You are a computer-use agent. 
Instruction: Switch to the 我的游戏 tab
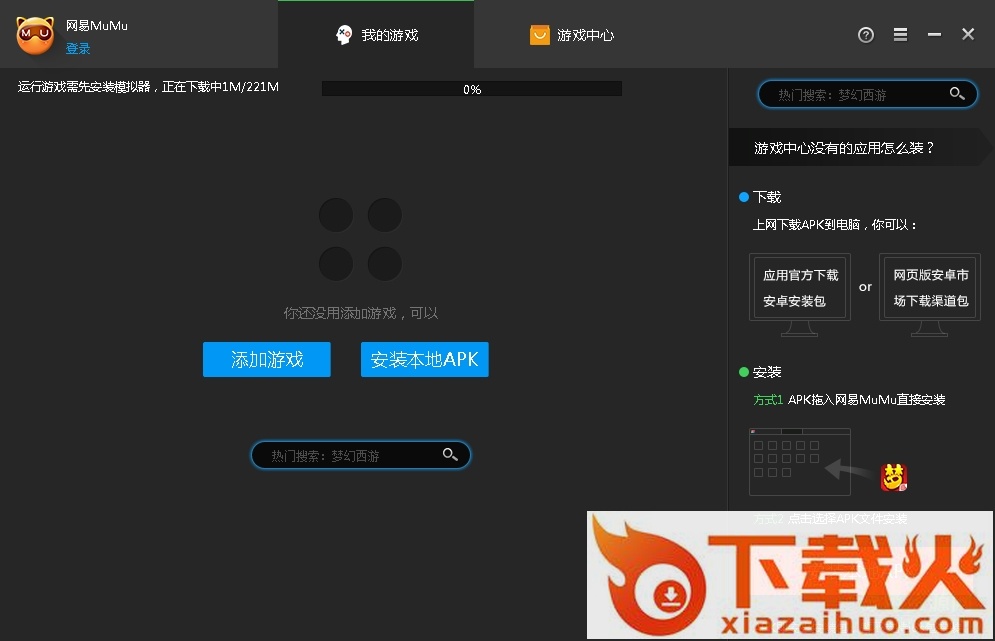pos(376,35)
